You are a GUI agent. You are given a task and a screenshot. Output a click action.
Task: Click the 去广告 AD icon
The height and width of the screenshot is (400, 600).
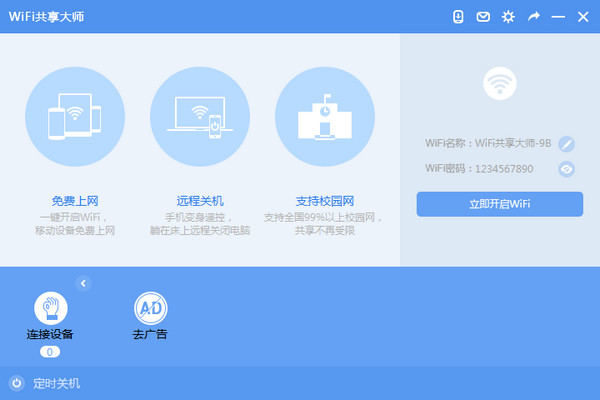pos(150,308)
